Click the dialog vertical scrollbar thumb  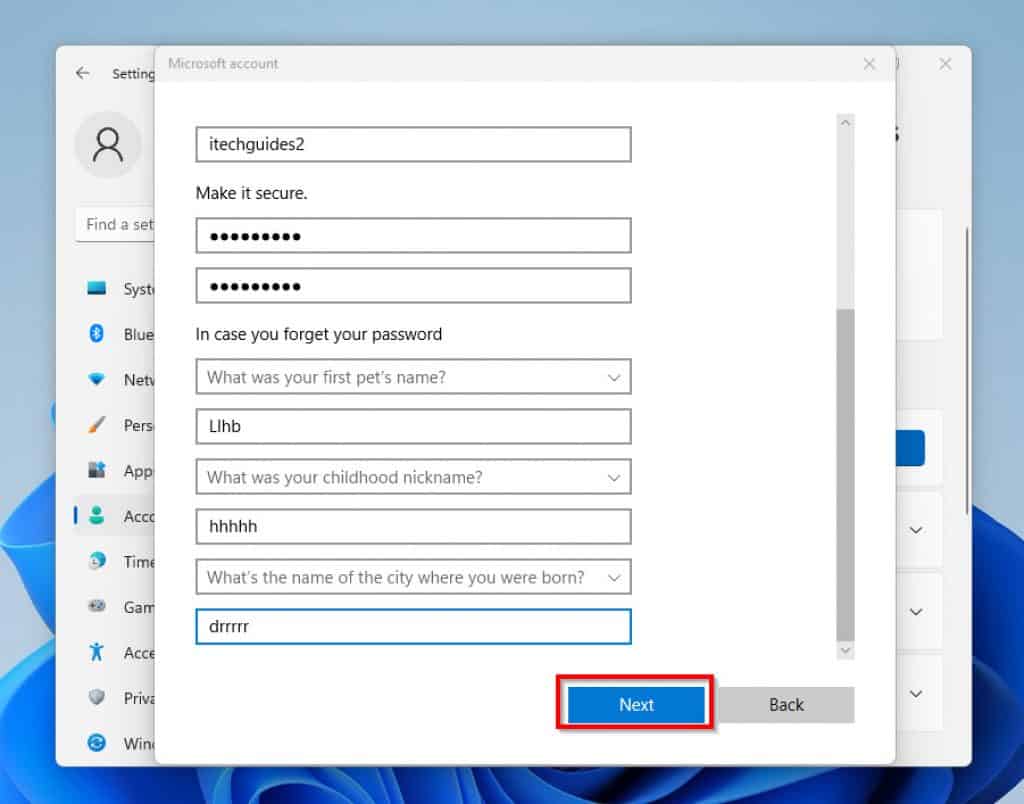(845, 475)
